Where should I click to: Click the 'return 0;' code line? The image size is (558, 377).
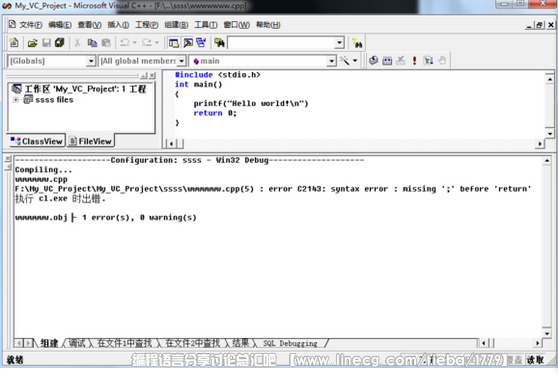point(215,113)
